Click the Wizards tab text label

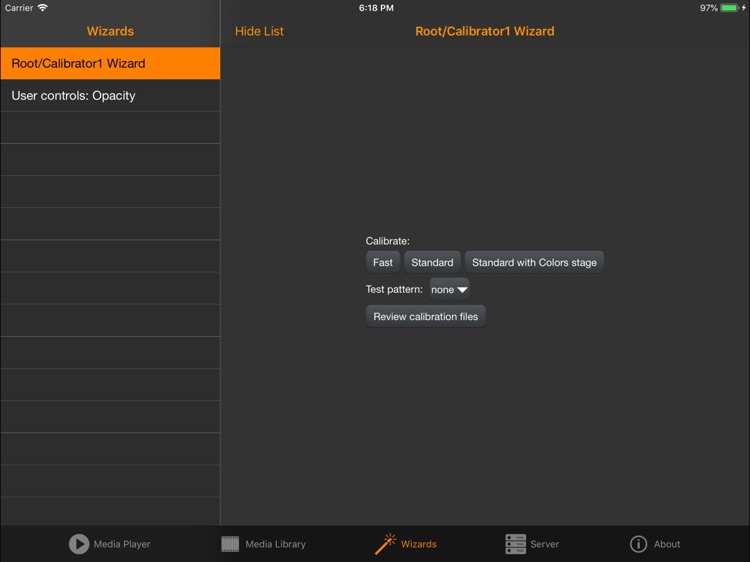pyautogui.click(x=418, y=544)
